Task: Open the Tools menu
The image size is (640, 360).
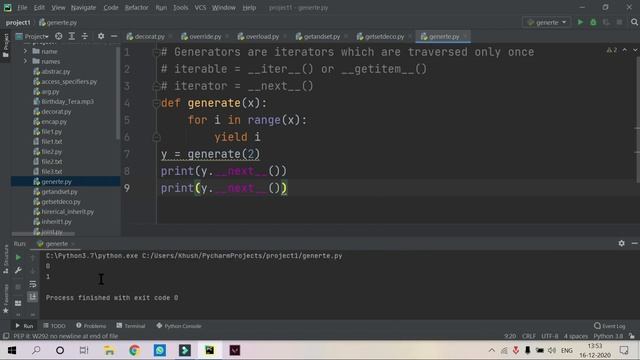Action: (x=180, y=7)
